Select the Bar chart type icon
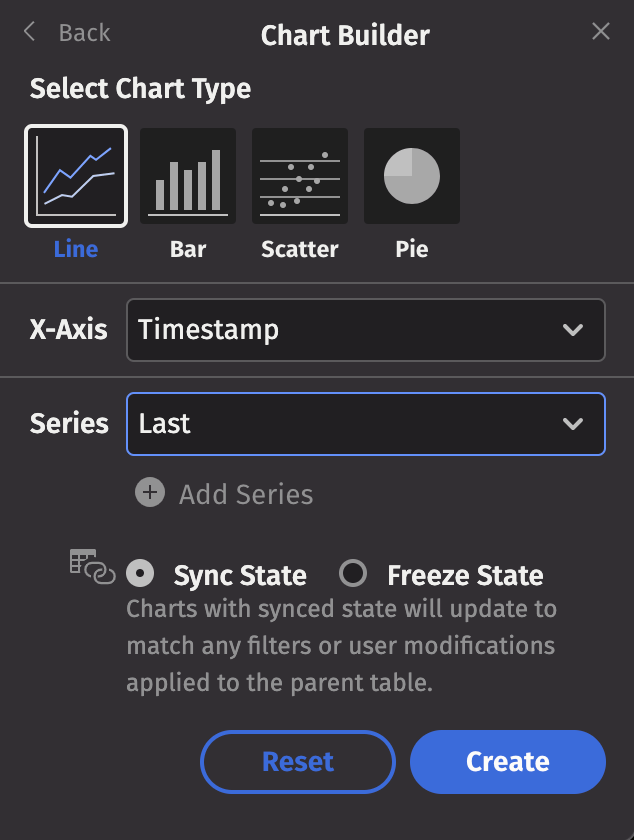This screenshot has height=840, width=634. coord(188,177)
